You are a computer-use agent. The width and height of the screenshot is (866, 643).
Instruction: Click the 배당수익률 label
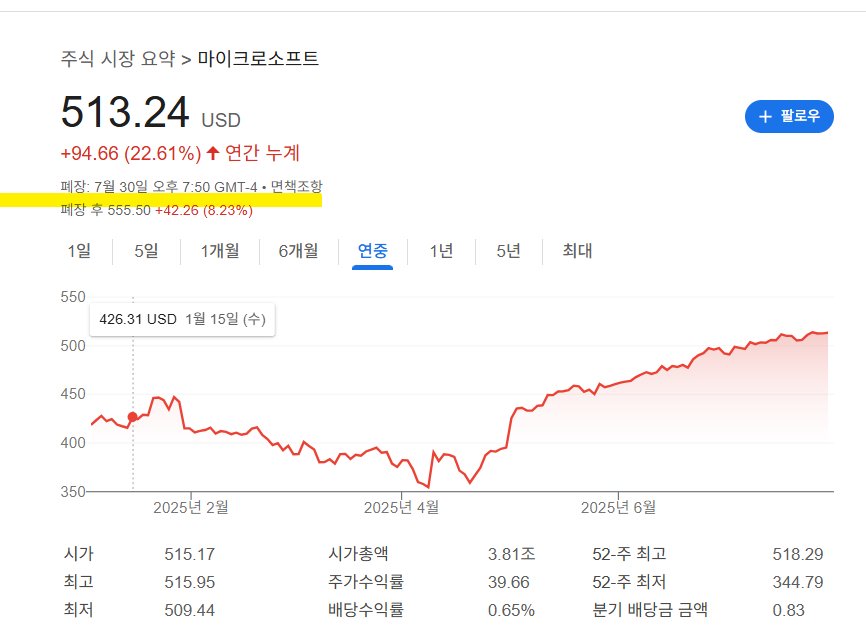point(366,610)
